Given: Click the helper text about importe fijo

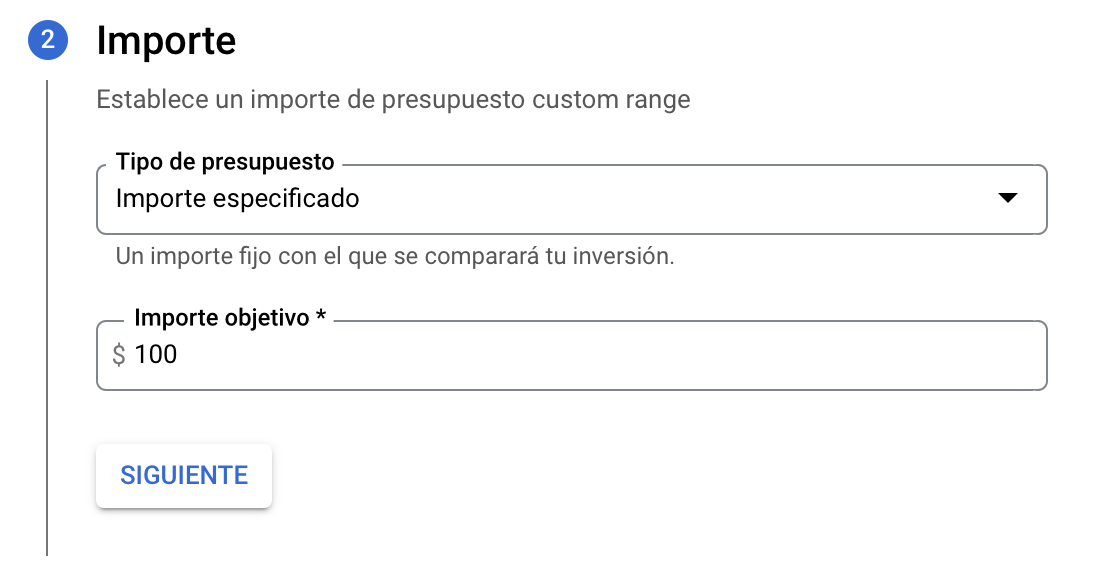Looking at the screenshot, I should [x=395, y=256].
